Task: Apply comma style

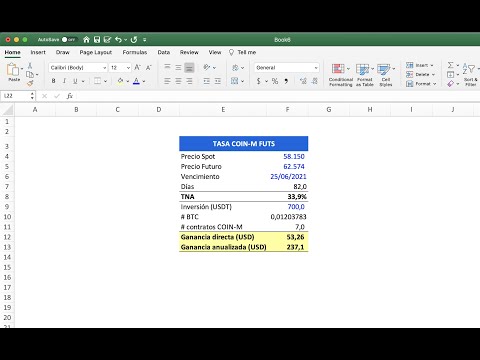Action: (x=286, y=81)
